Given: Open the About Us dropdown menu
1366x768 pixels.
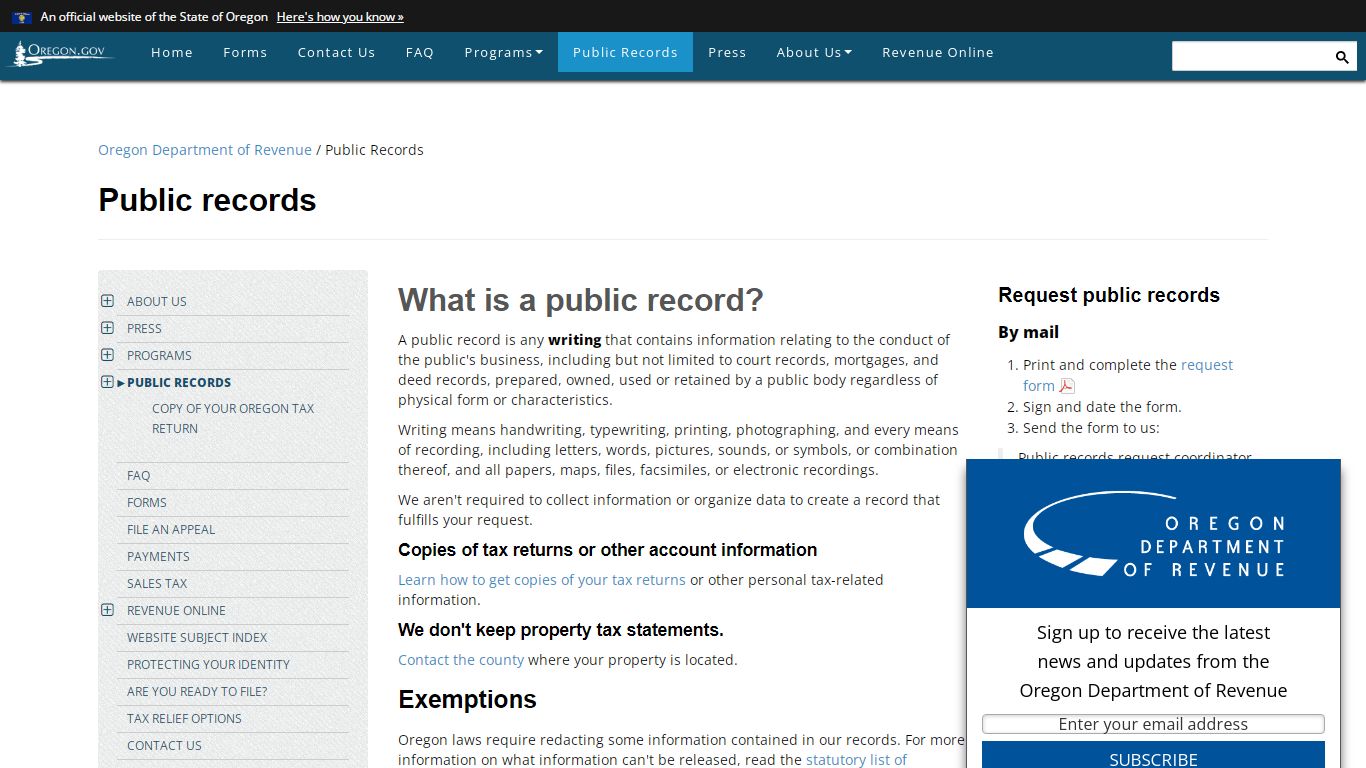Looking at the screenshot, I should point(814,52).
